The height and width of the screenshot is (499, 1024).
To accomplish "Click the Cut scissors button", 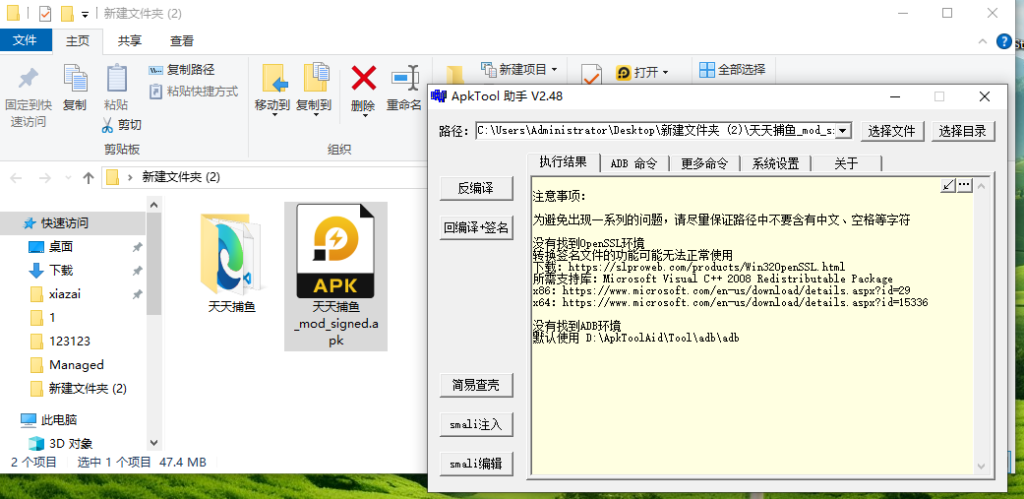I will click(x=121, y=124).
